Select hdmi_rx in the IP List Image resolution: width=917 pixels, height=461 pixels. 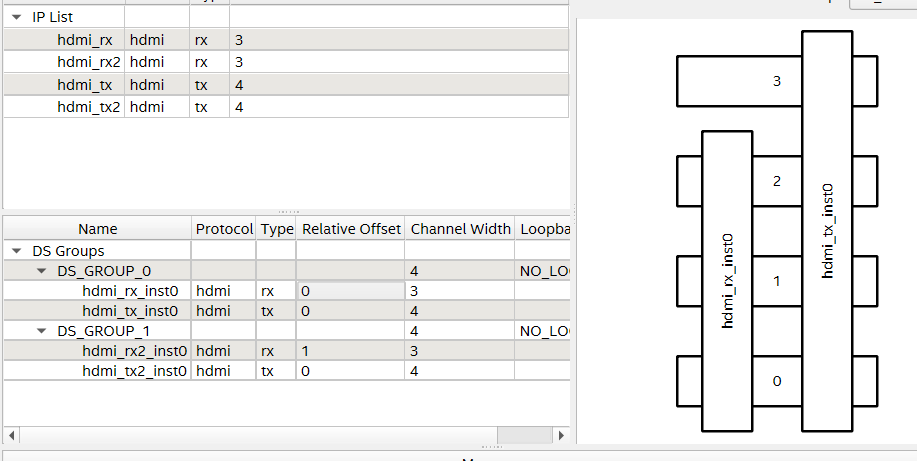pos(84,40)
